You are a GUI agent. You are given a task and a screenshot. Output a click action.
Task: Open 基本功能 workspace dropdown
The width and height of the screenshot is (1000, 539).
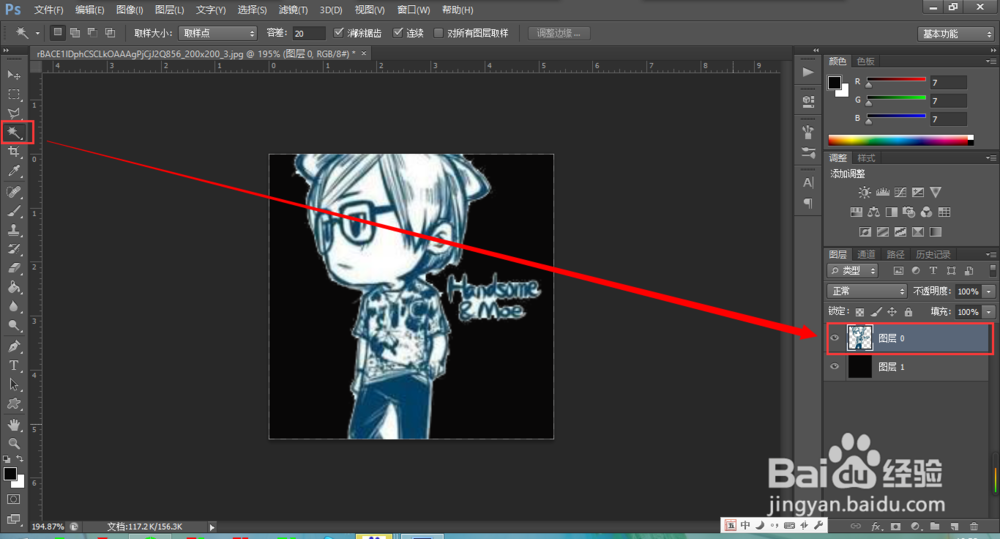[956, 34]
